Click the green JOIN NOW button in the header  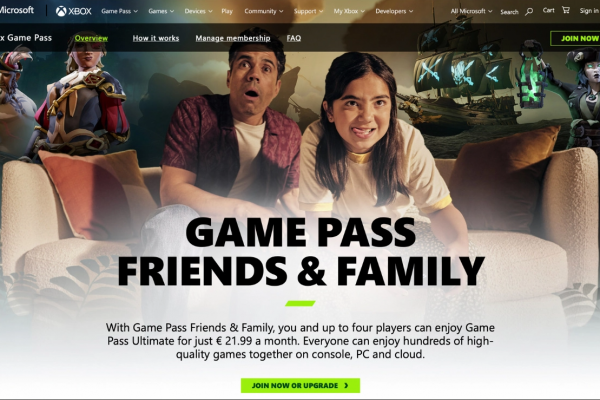pos(575,38)
